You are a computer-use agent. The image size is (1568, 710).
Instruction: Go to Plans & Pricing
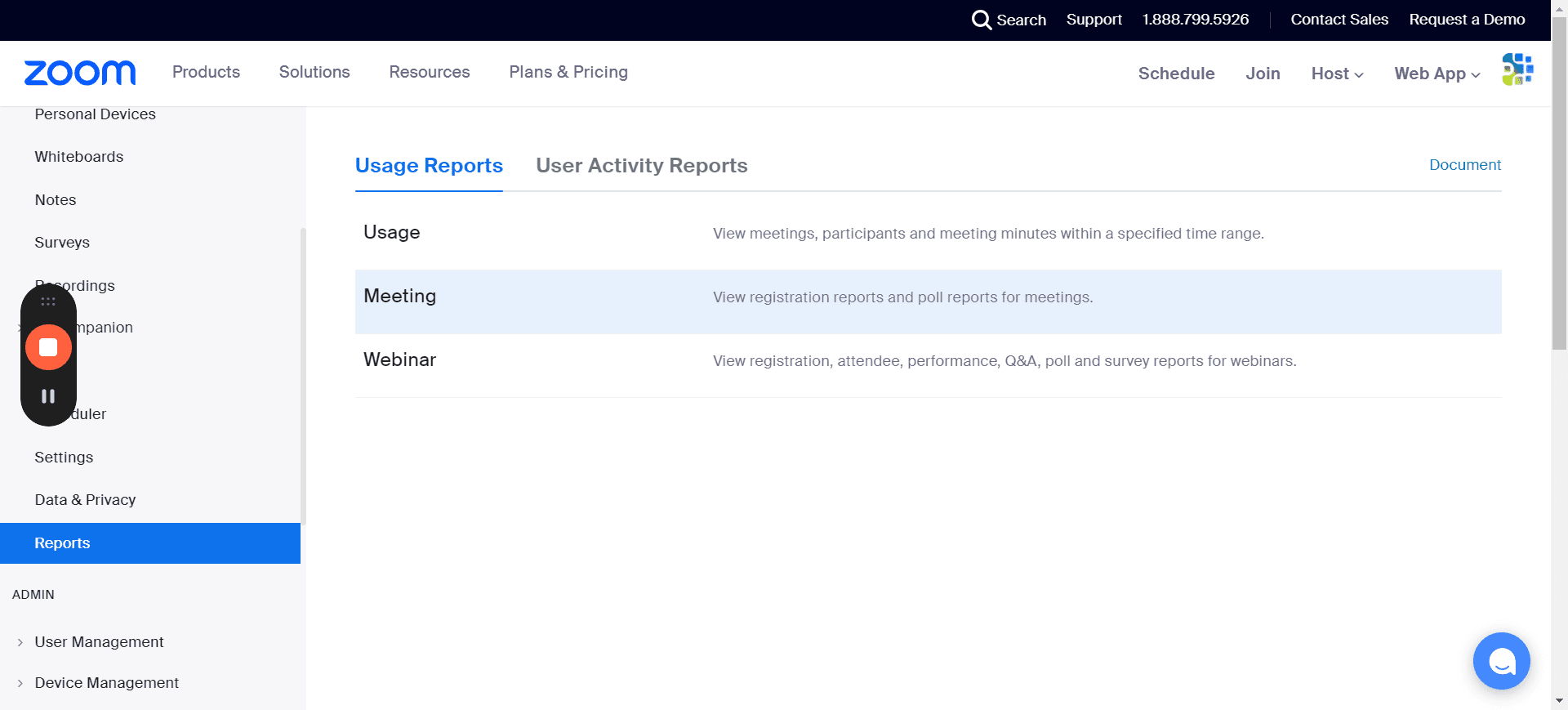568,72
